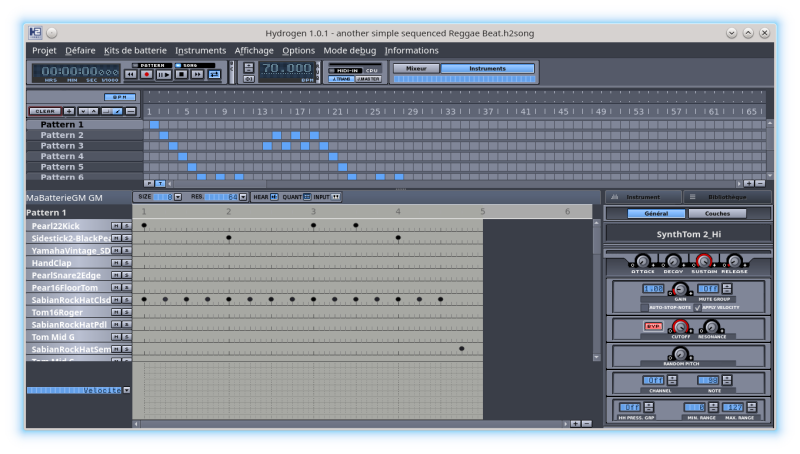Click the P button below pattern list
This screenshot has width=800, height=454.
149,183
